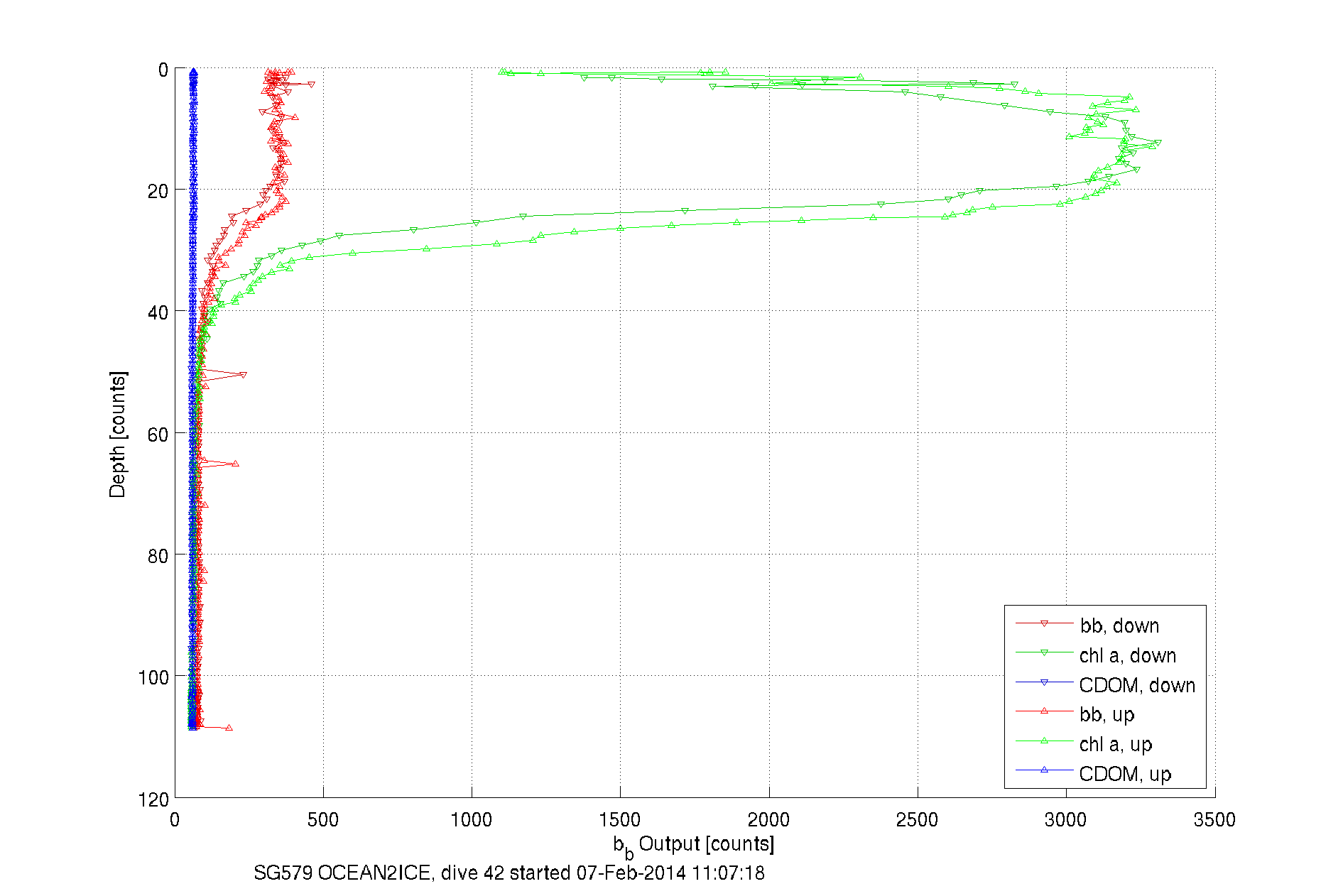The width and height of the screenshot is (1343, 896).
Task: Click the red bb spike marker near depth 50
Action: click(x=244, y=374)
